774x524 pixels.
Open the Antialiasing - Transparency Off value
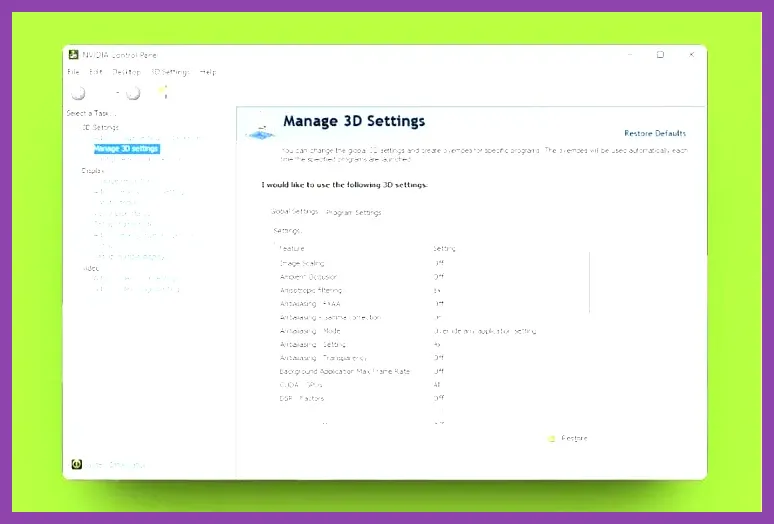[x=439, y=358]
